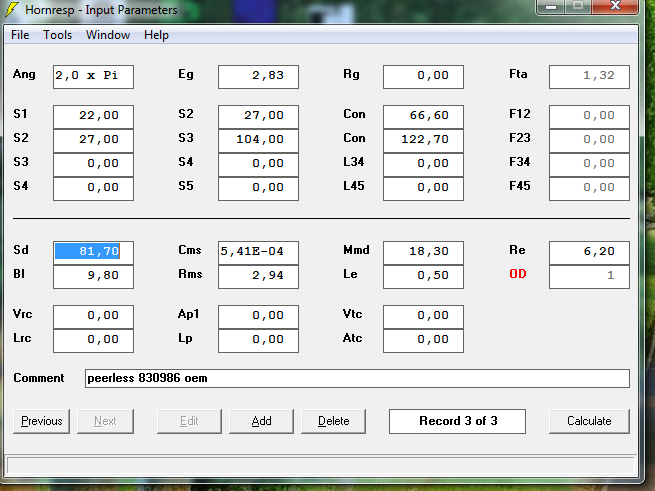Add a new record
The width and height of the screenshot is (655, 491).
261,421
